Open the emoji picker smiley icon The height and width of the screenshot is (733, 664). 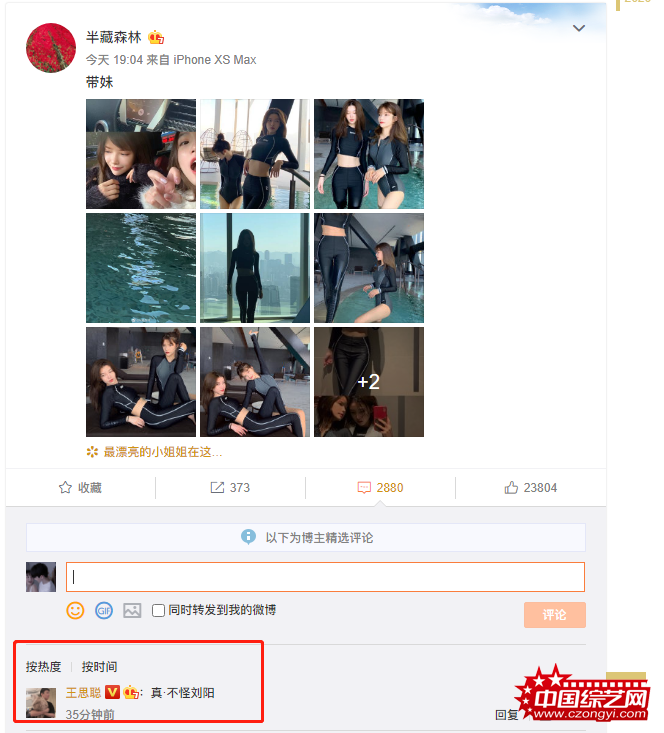[x=75, y=610]
